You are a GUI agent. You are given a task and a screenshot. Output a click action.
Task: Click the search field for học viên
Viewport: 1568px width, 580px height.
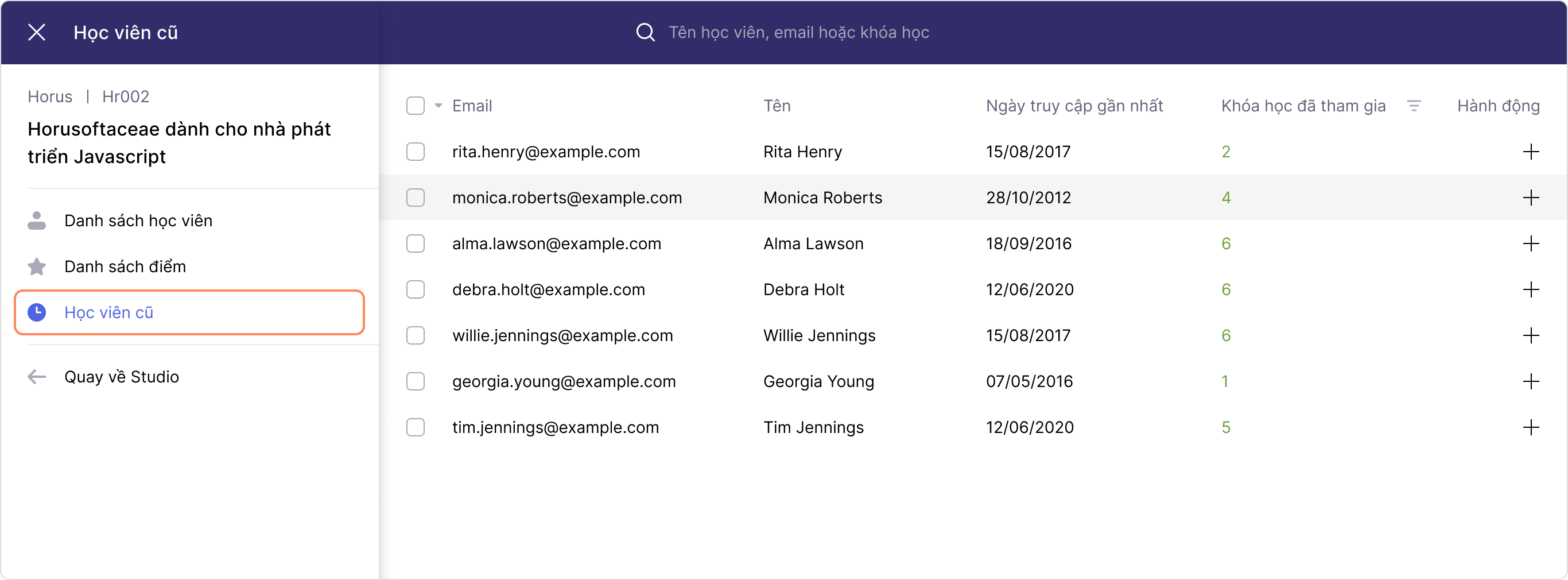pyautogui.click(x=798, y=32)
